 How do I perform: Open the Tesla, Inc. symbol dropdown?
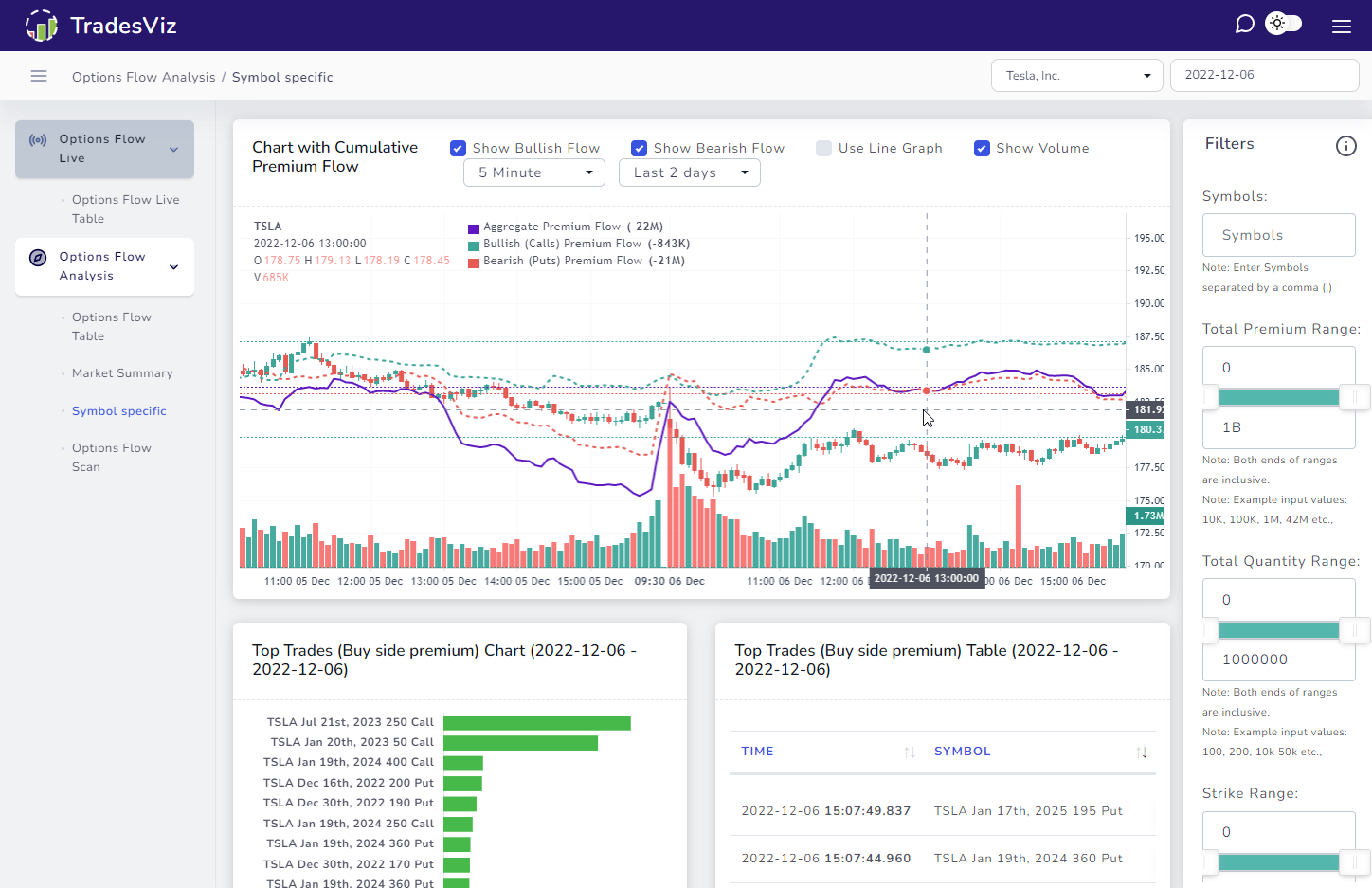tap(1077, 76)
